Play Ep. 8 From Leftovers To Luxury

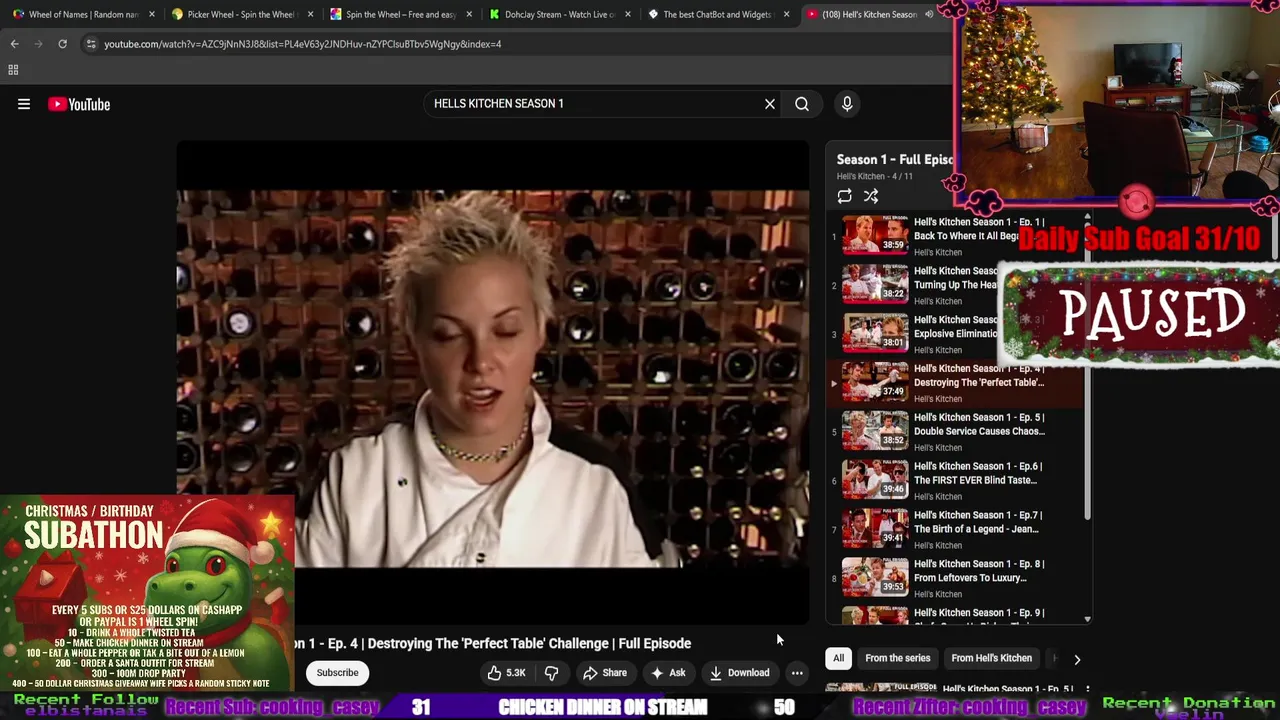[x=955, y=579]
